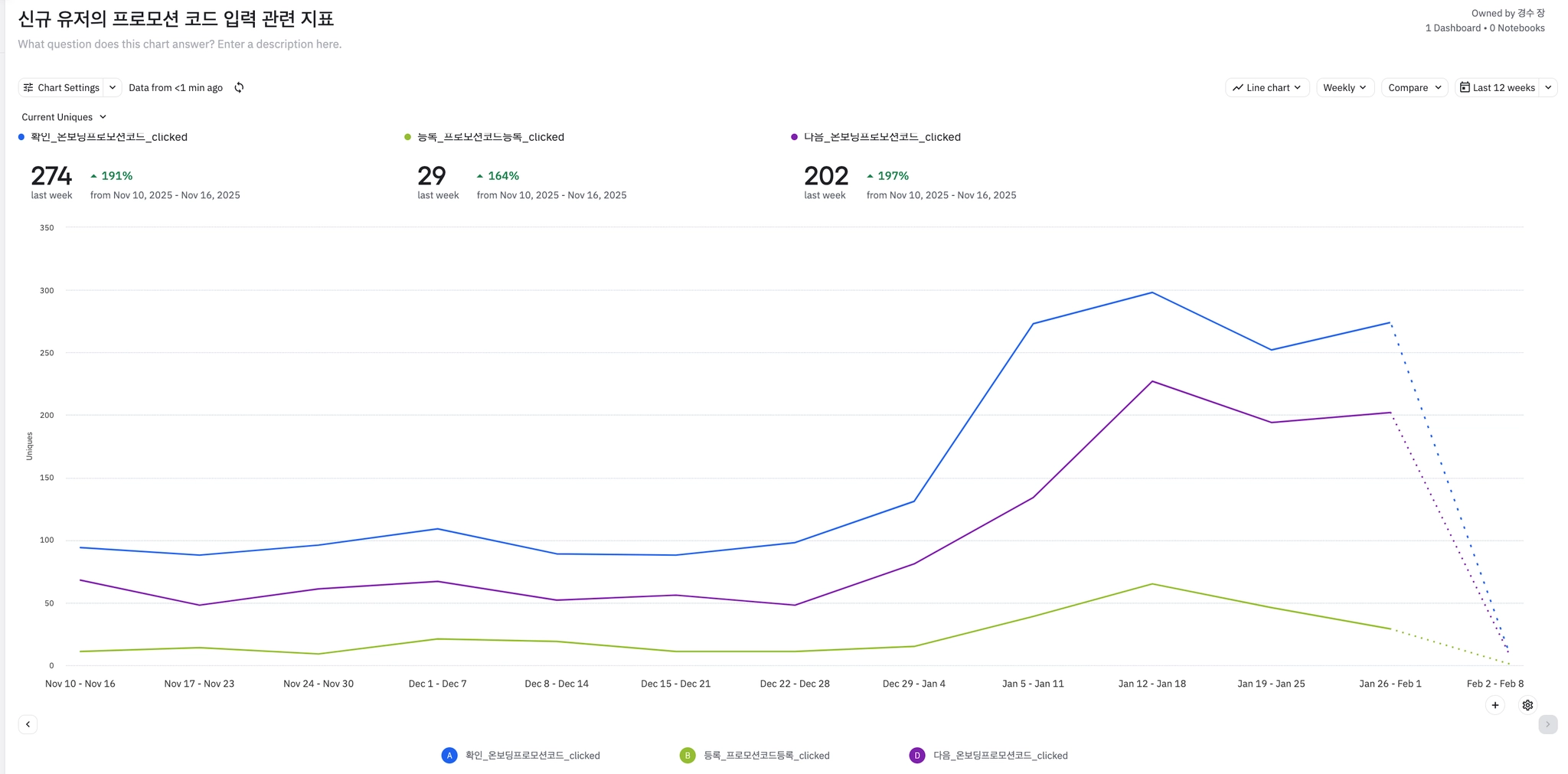Open the 0 Notebooks link

(x=1517, y=28)
